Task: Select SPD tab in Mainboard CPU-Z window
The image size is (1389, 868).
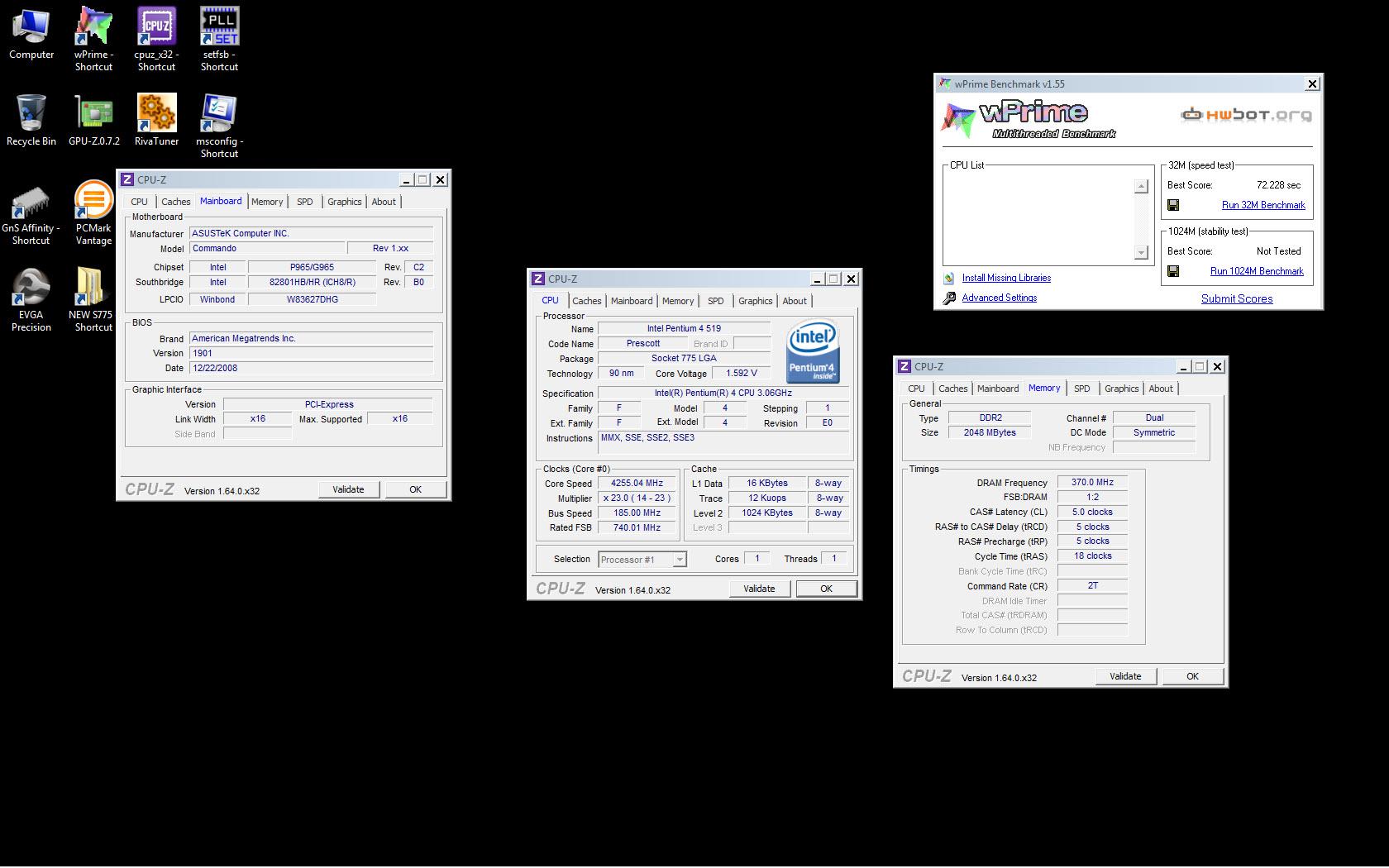Action: click(305, 202)
